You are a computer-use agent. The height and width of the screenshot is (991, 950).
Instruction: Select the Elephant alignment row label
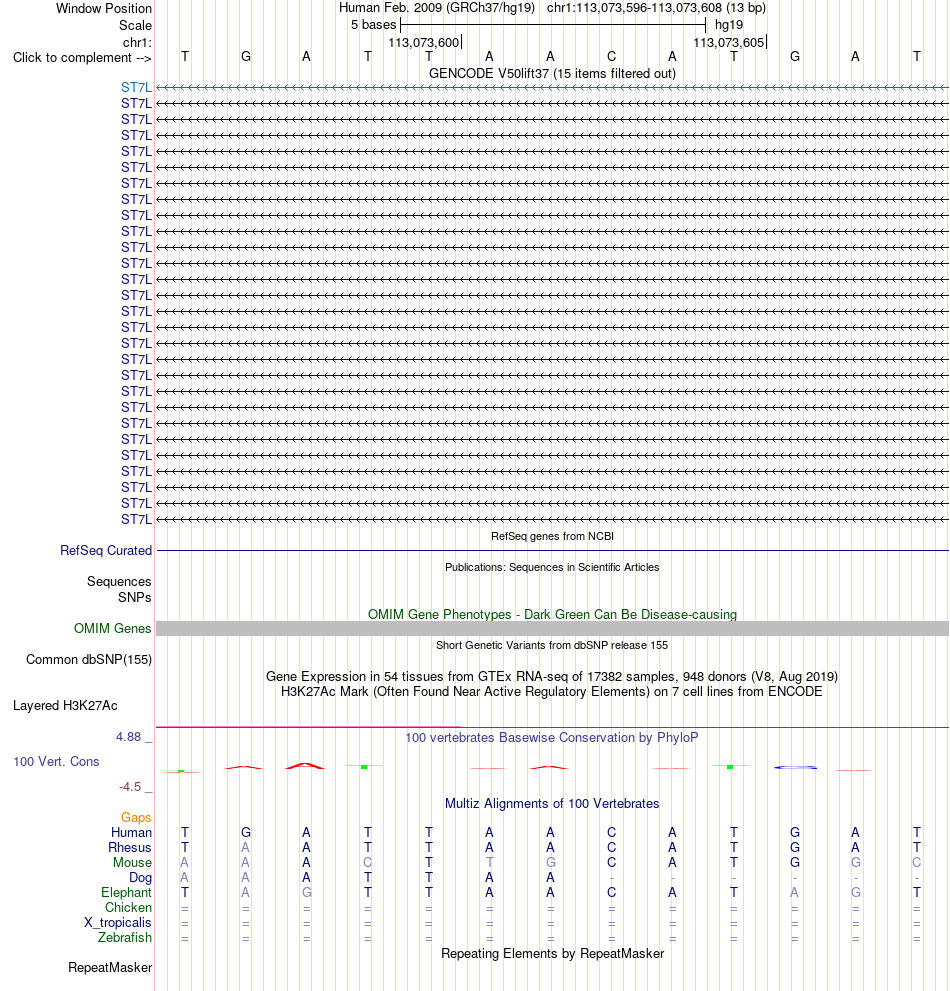pyautogui.click(x=126, y=892)
